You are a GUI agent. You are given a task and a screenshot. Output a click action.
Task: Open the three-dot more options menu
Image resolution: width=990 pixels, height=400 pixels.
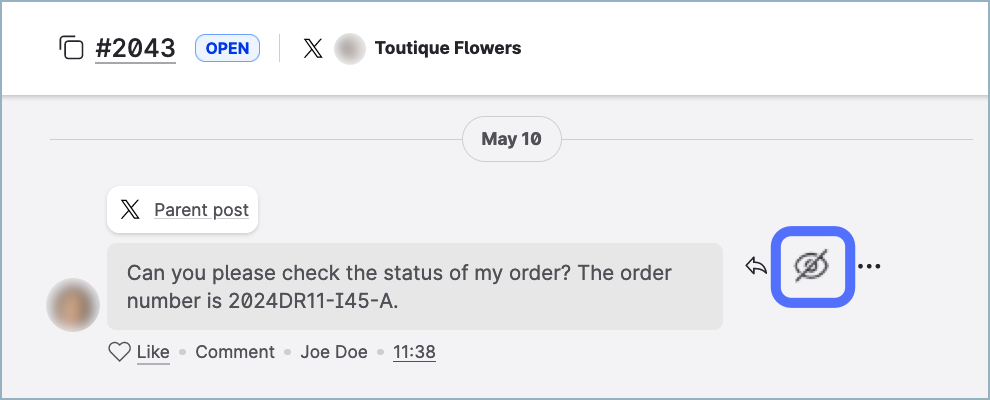tap(869, 266)
